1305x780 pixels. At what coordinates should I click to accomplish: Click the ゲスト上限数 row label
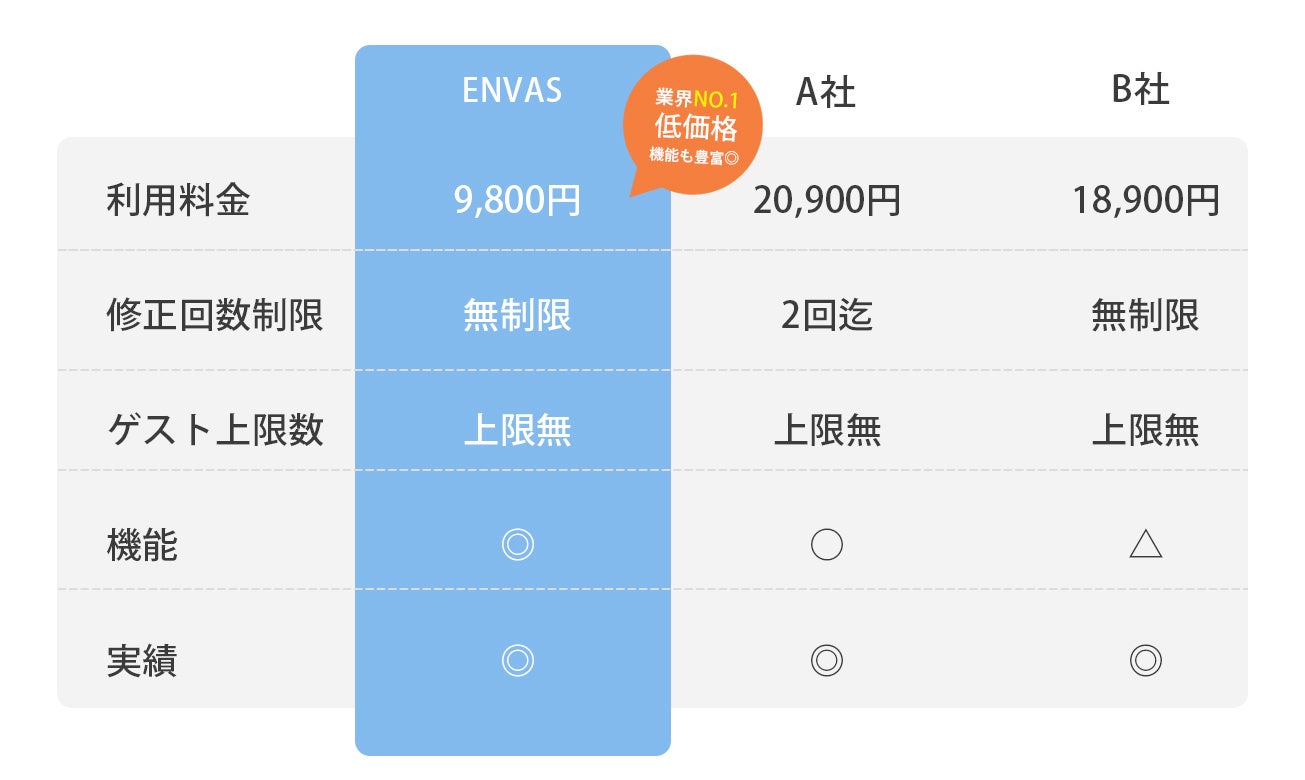(x=215, y=431)
